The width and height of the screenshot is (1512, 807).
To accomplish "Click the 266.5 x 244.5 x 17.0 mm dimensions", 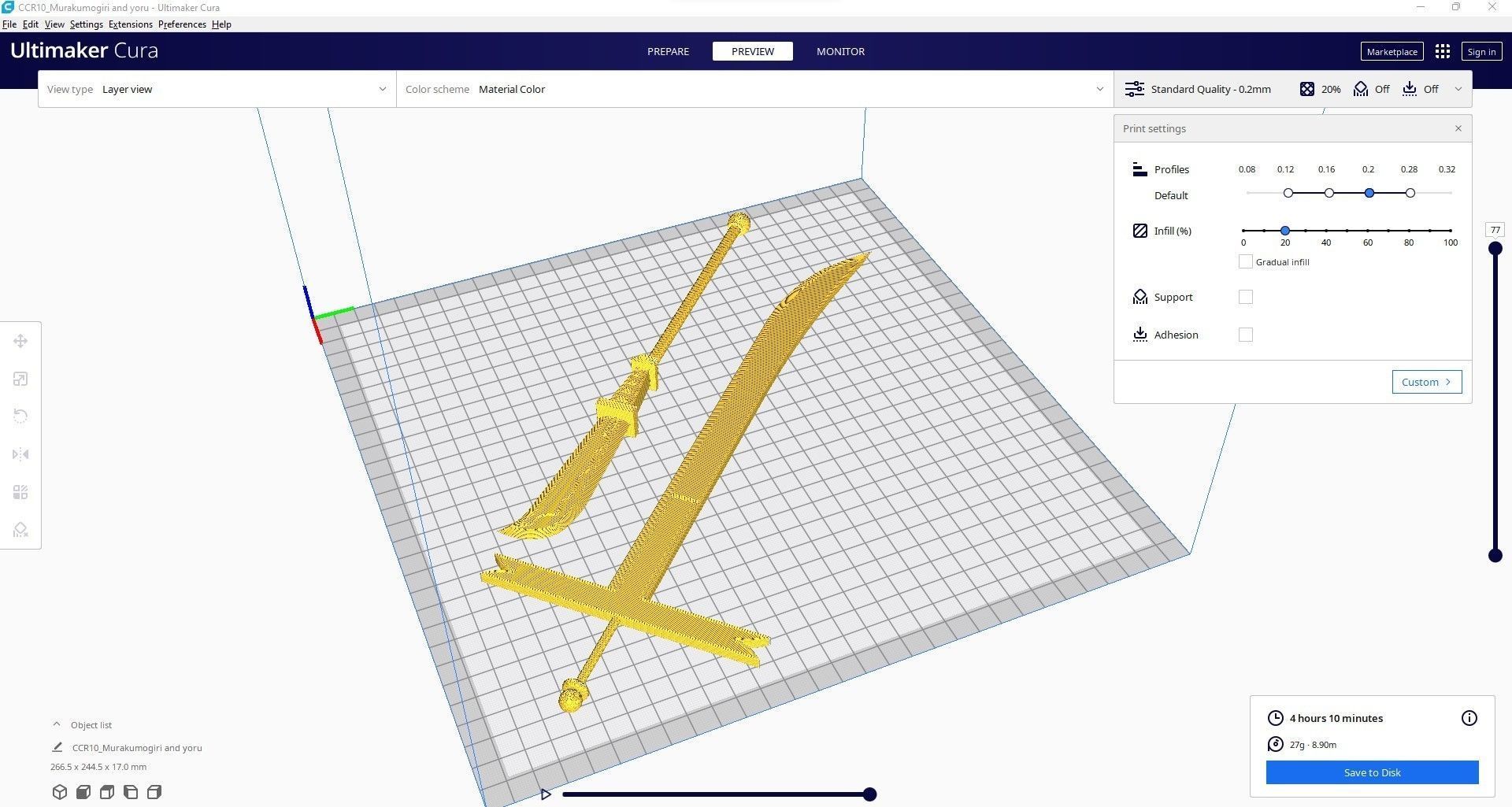I will [x=98, y=766].
